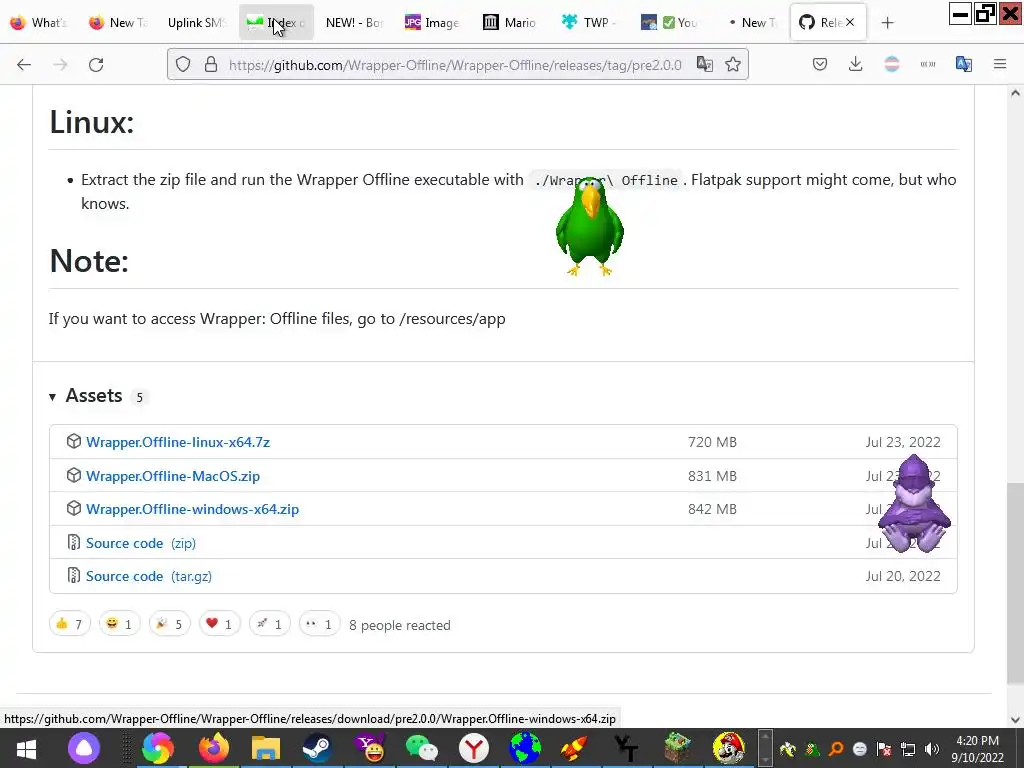Open the volume control in system tray
Viewport: 1024px width, 768px height.
[932, 749]
